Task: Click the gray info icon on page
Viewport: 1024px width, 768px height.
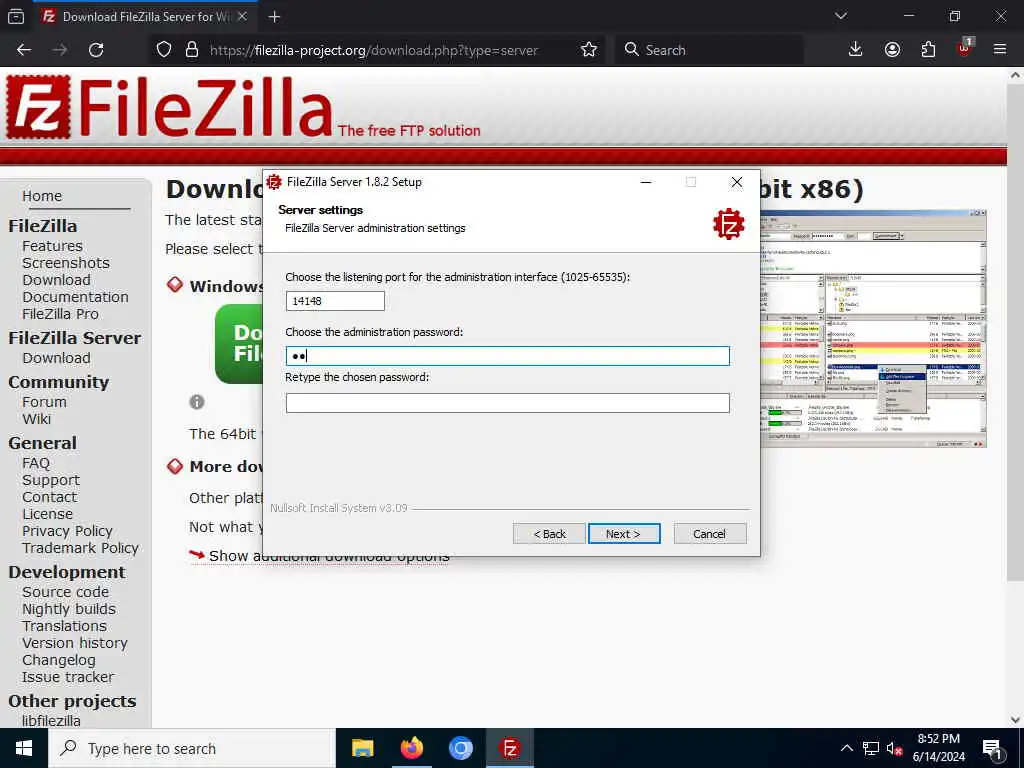Action: coord(197,402)
